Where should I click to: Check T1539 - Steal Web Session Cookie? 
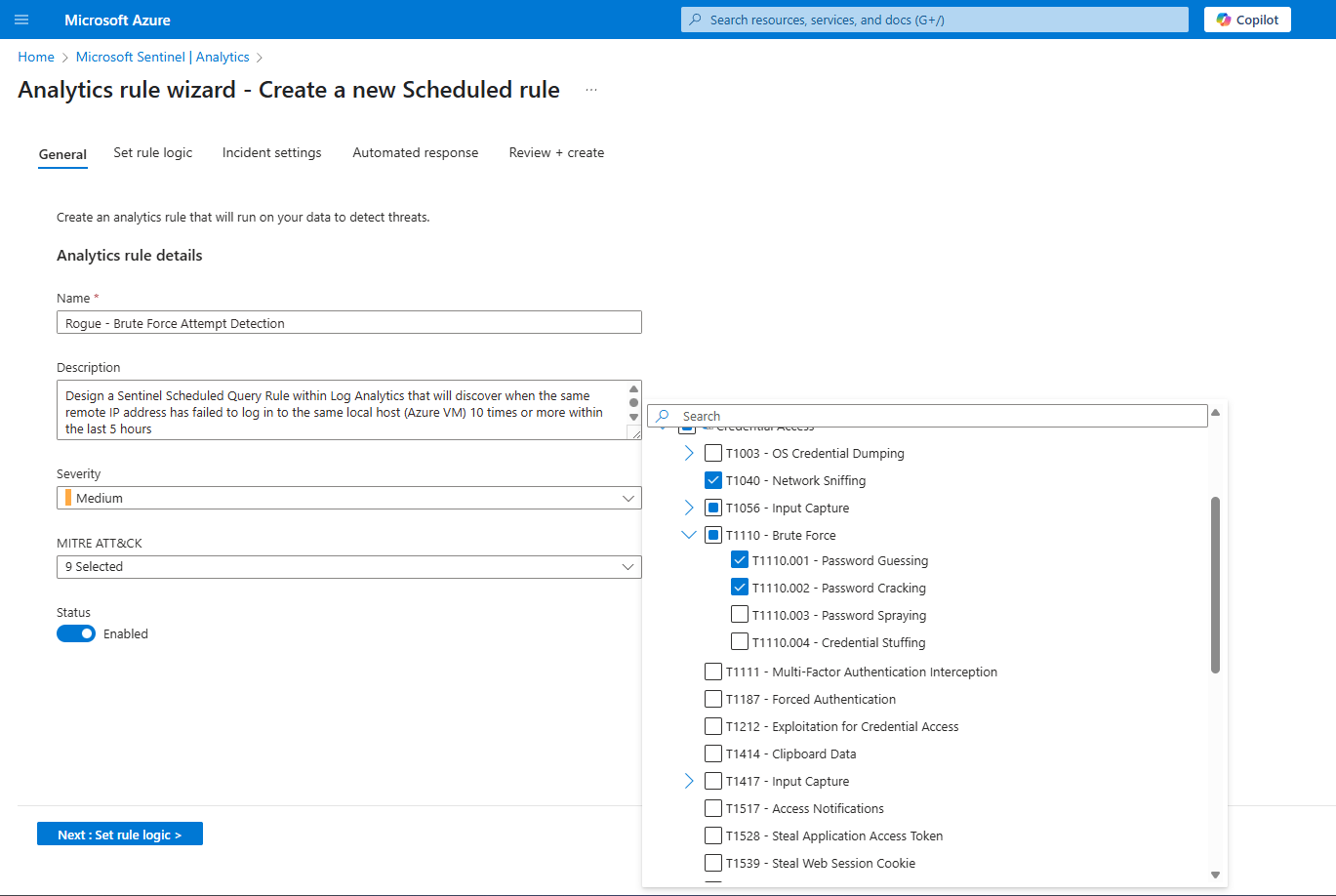pos(713,863)
